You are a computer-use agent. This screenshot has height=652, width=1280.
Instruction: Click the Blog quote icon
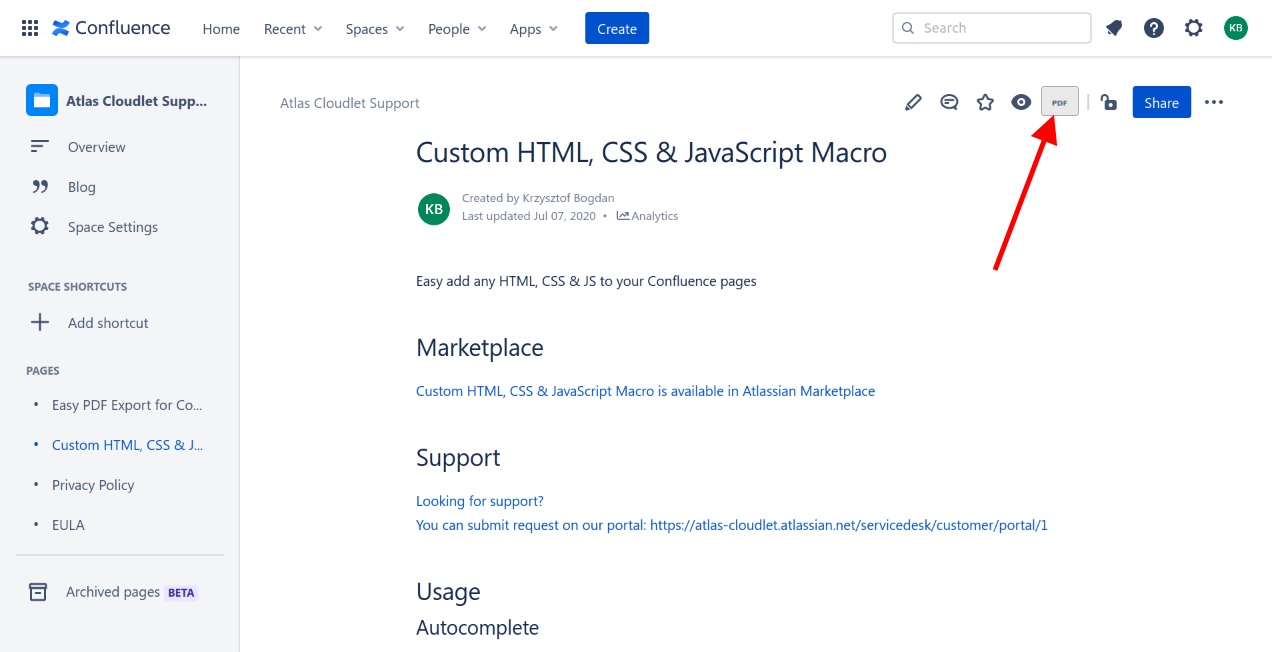pos(40,187)
